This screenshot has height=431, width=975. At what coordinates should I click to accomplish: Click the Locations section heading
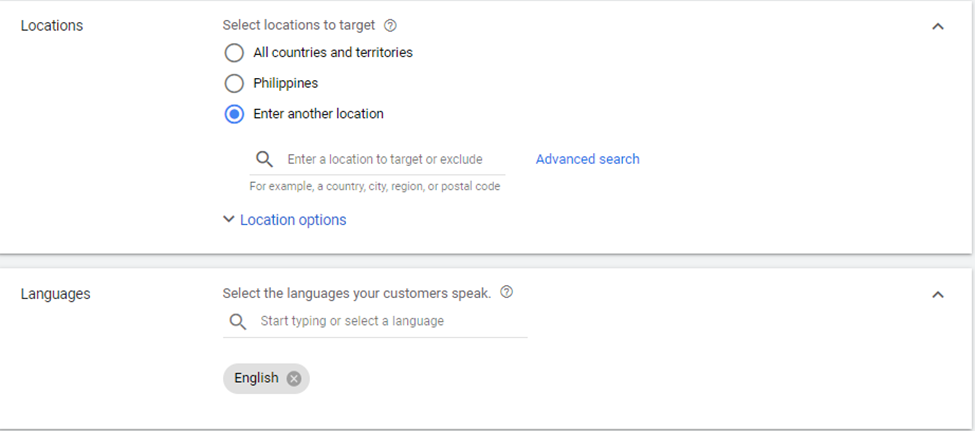[x=52, y=25]
